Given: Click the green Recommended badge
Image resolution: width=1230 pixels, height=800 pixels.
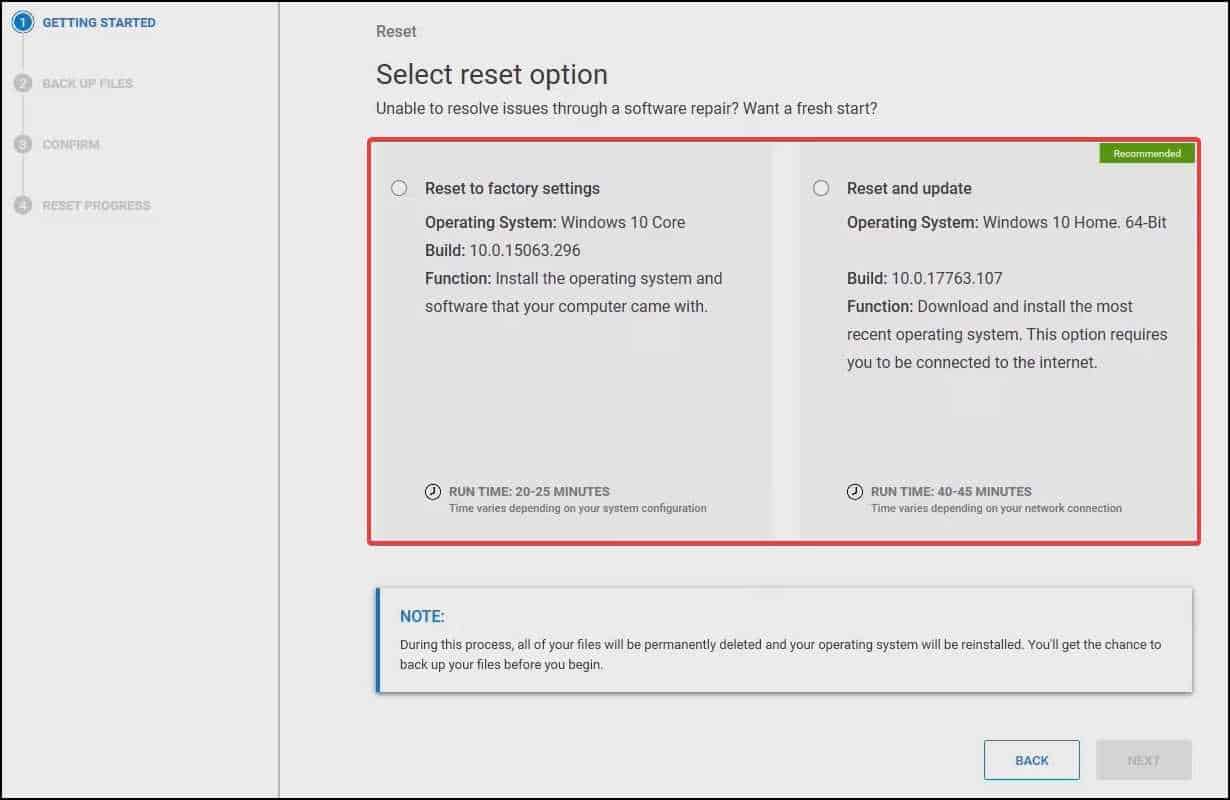Looking at the screenshot, I should [x=1147, y=153].
